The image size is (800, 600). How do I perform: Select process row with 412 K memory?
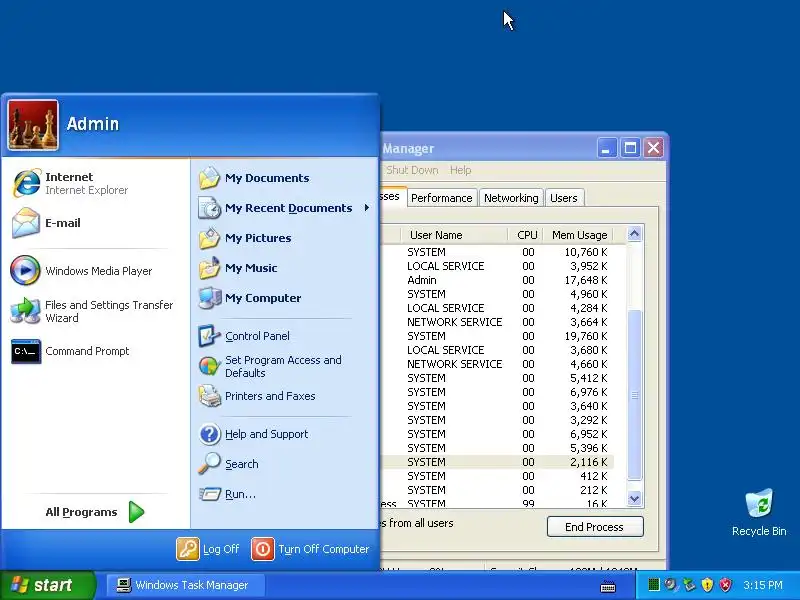497,476
